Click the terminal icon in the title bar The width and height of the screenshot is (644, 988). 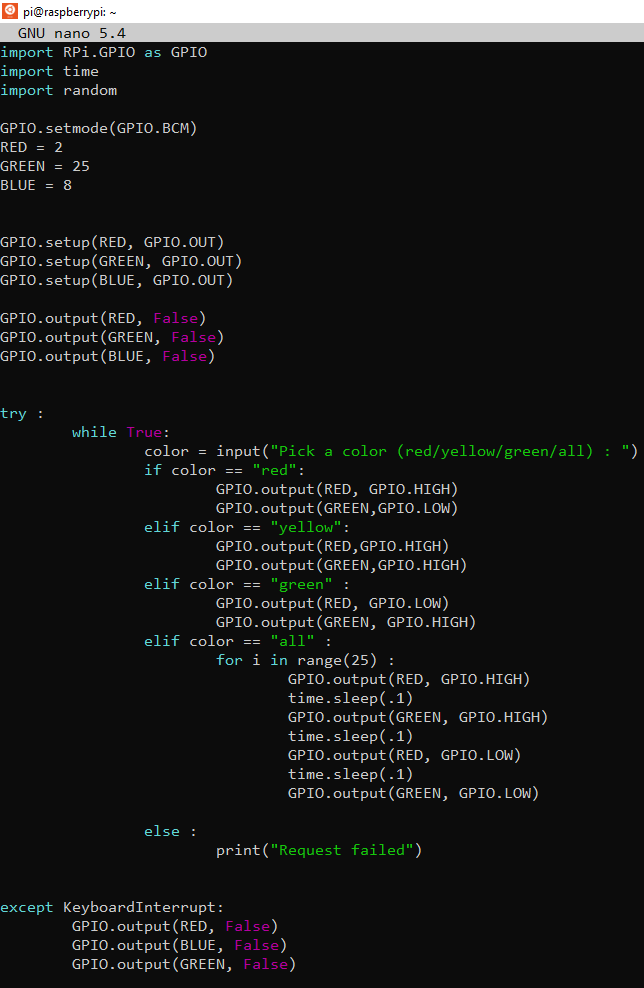(10, 11)
